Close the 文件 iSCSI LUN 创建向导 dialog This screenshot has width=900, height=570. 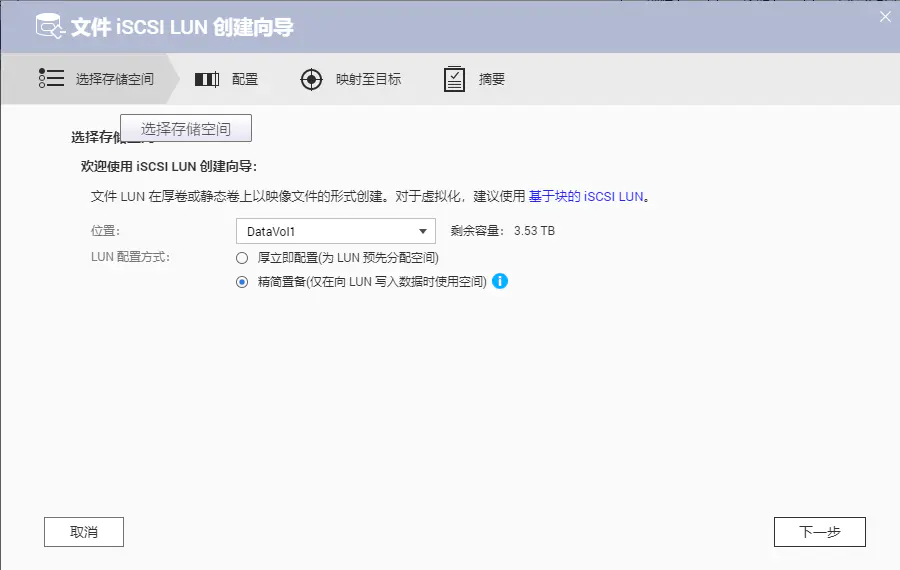(884, 17)
